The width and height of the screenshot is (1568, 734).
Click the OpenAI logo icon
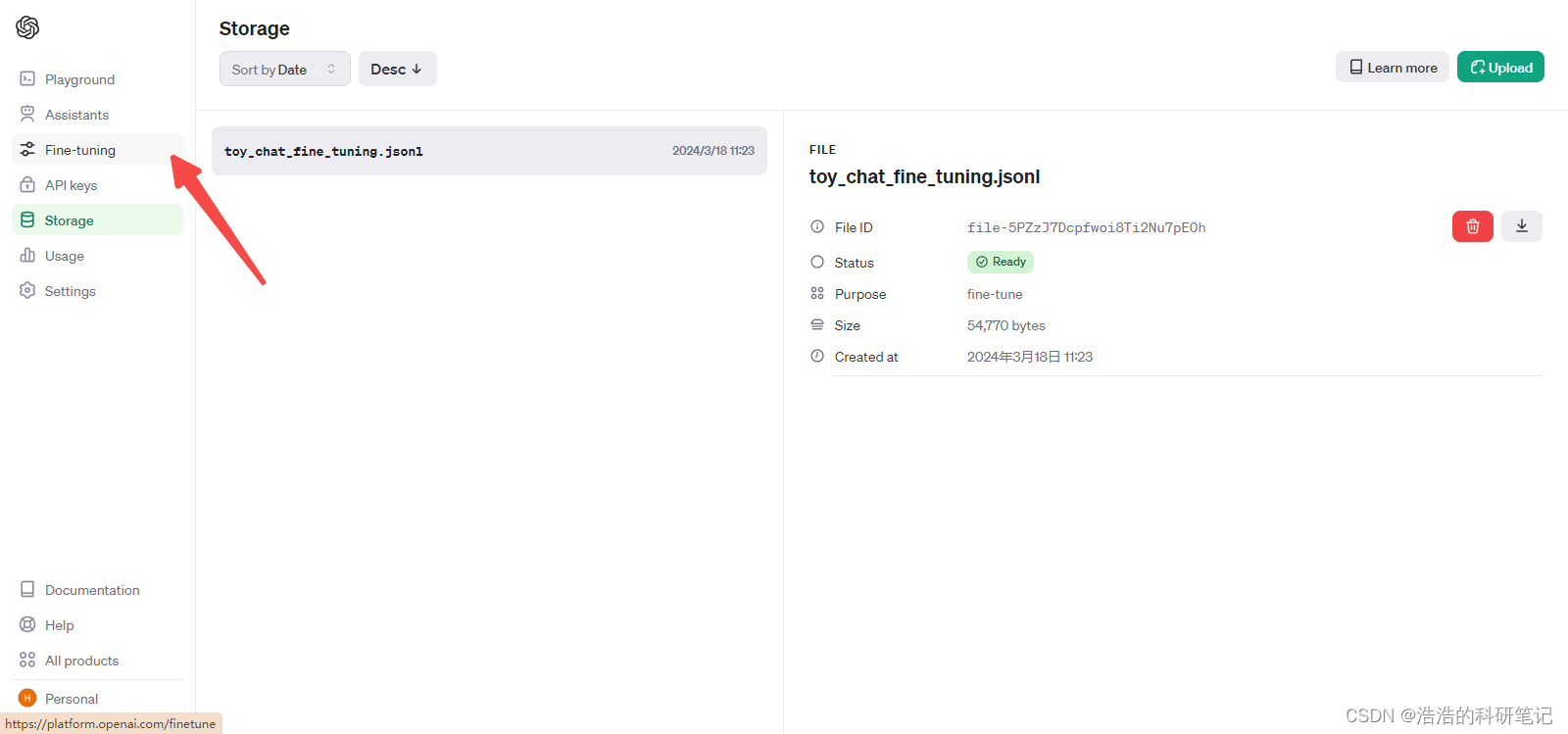[x=27, y=27]
